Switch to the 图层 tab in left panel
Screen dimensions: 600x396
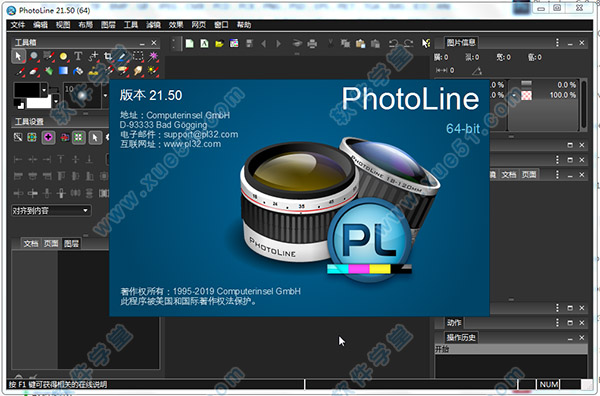click(71, 244)
